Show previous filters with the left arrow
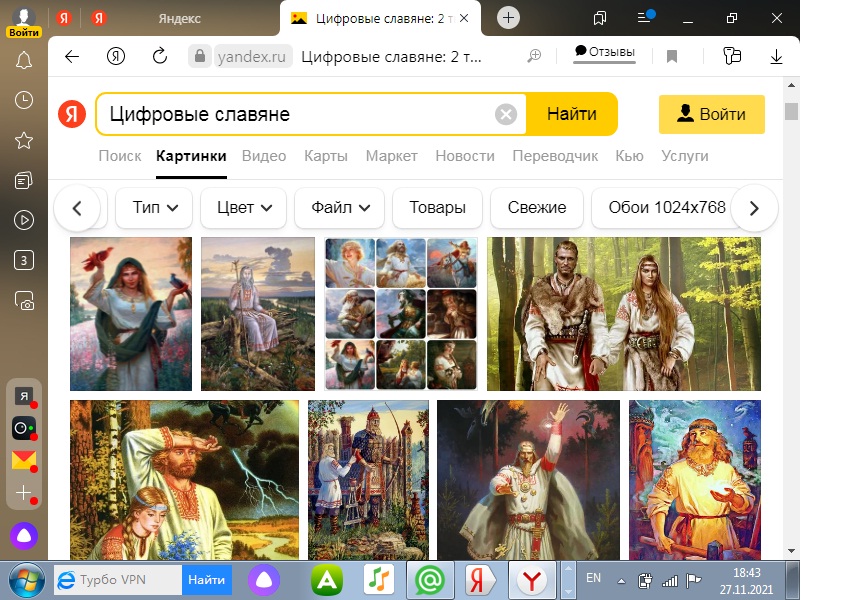Screen dimensions: 845x600 [77, 208]
